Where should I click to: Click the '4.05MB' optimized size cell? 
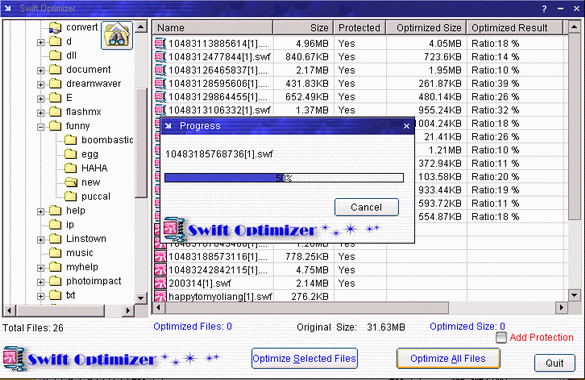click(x=445, y=44)
